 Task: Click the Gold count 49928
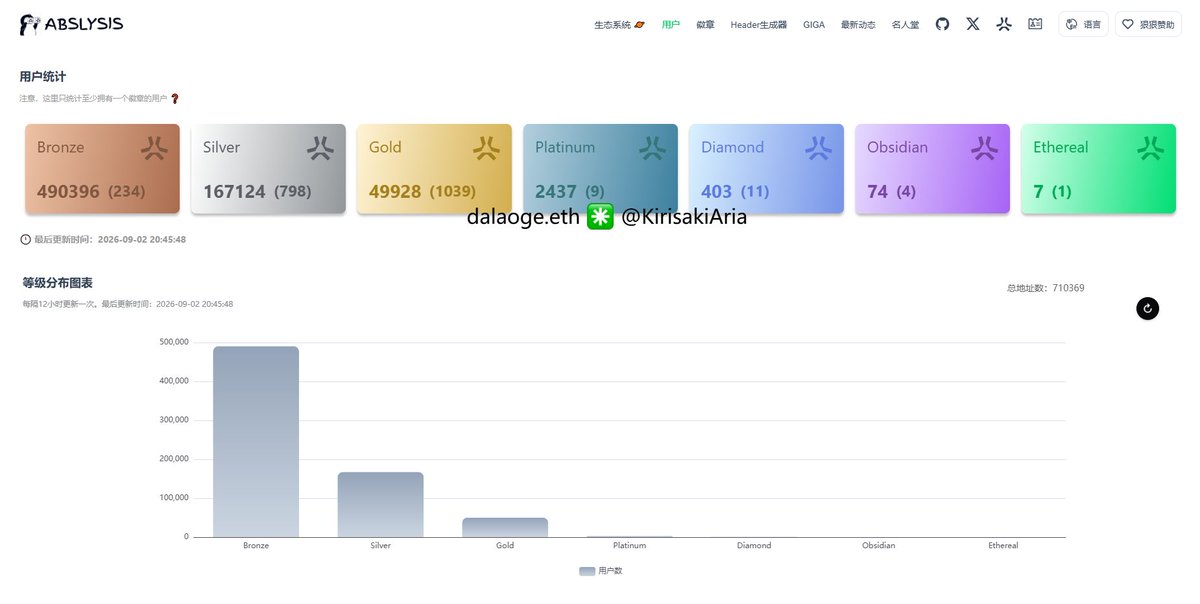(x=395, y=191)
